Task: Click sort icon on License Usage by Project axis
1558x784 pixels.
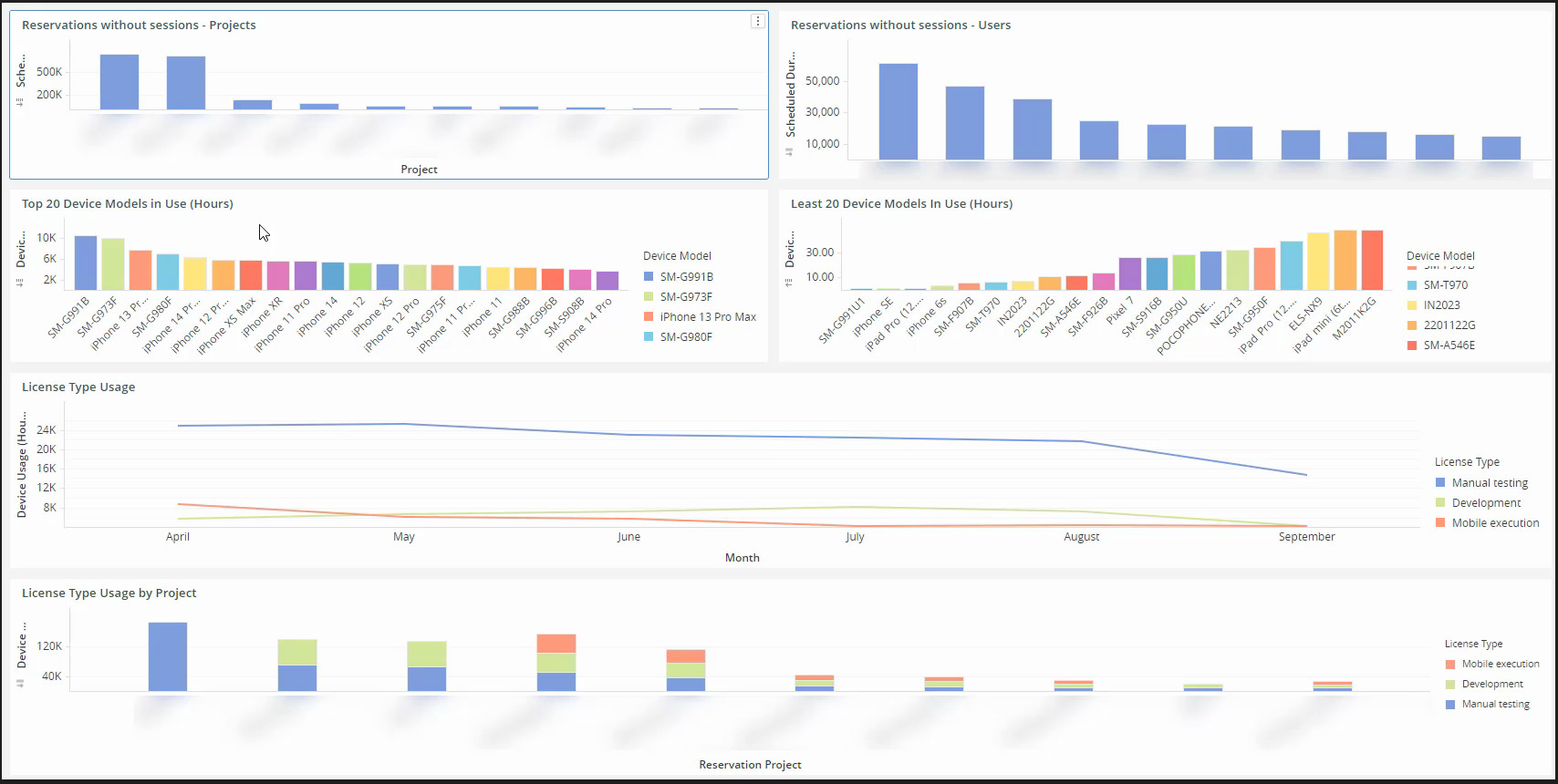Action: pyautogui.click(x=19, y=683)
